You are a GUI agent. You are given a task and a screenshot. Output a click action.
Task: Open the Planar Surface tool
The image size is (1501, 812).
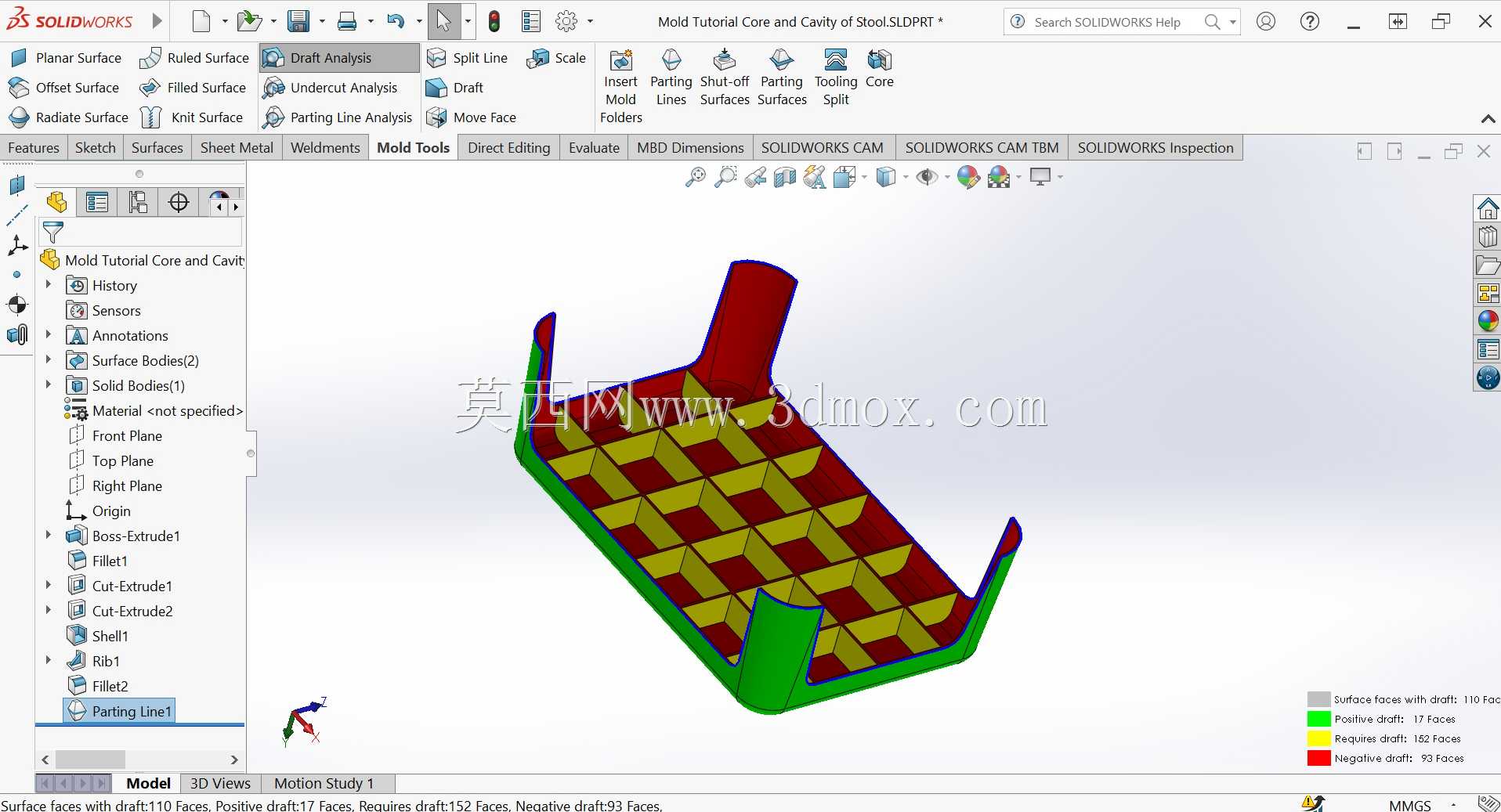click(x=65, y=58)
